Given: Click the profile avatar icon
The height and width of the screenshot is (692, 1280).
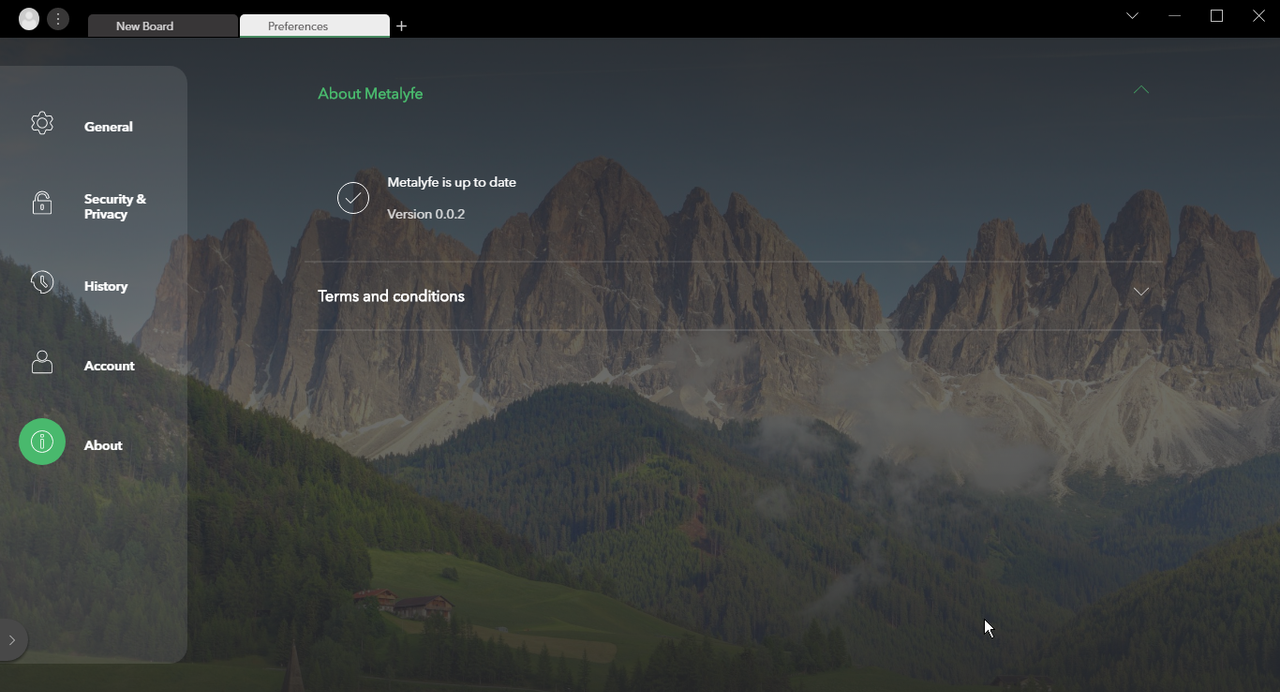Looking at the screenshot, I should click(29, 19).
